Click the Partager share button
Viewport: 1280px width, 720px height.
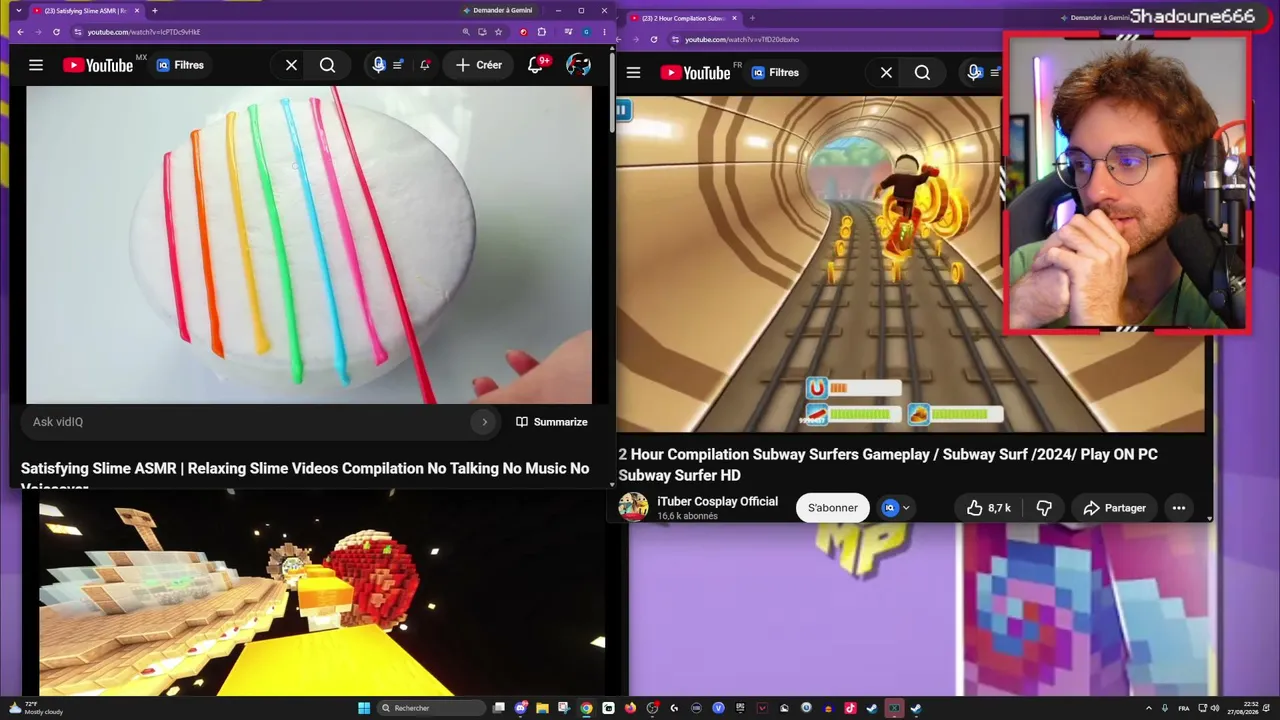(1114, 508)
